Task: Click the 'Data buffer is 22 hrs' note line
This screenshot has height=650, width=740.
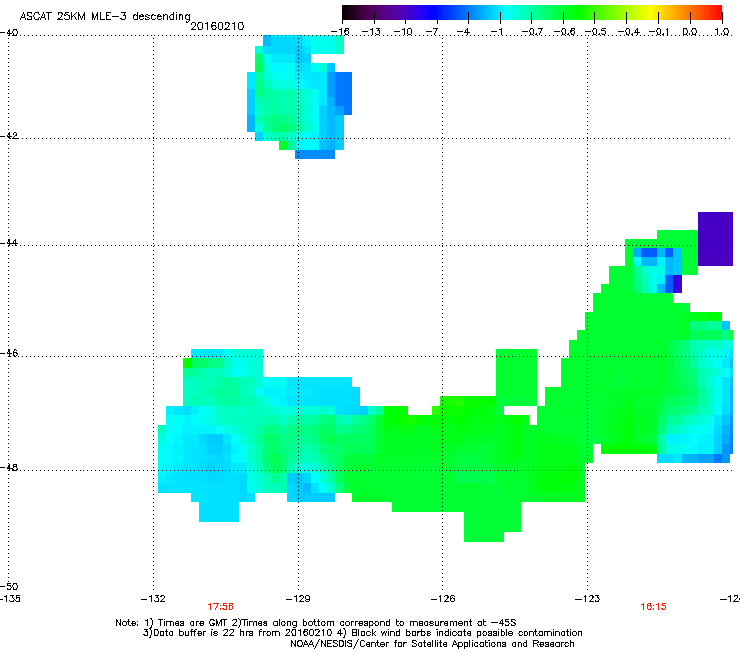Action: (362, 633)
